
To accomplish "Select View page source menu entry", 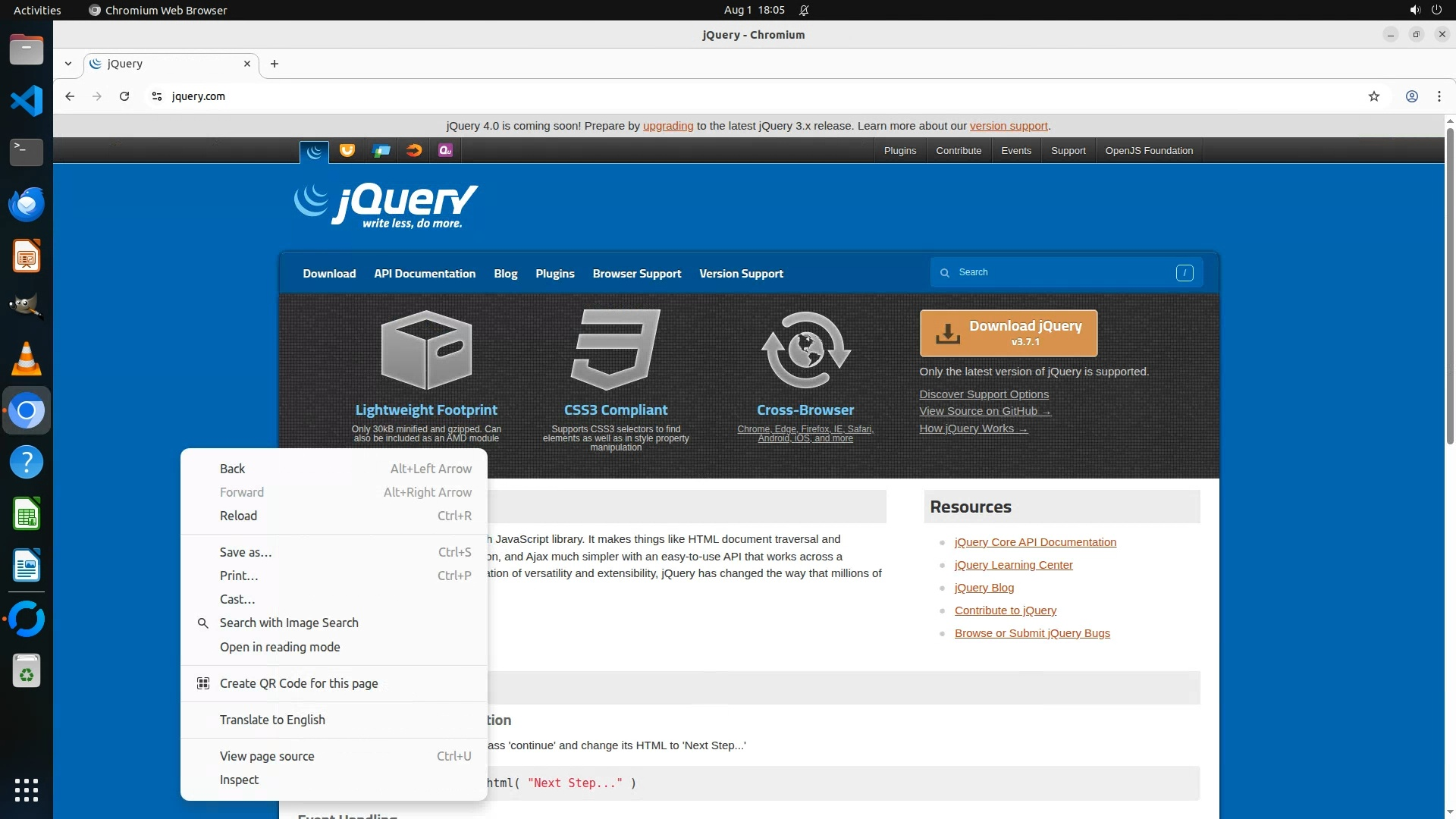I will 267,756.
